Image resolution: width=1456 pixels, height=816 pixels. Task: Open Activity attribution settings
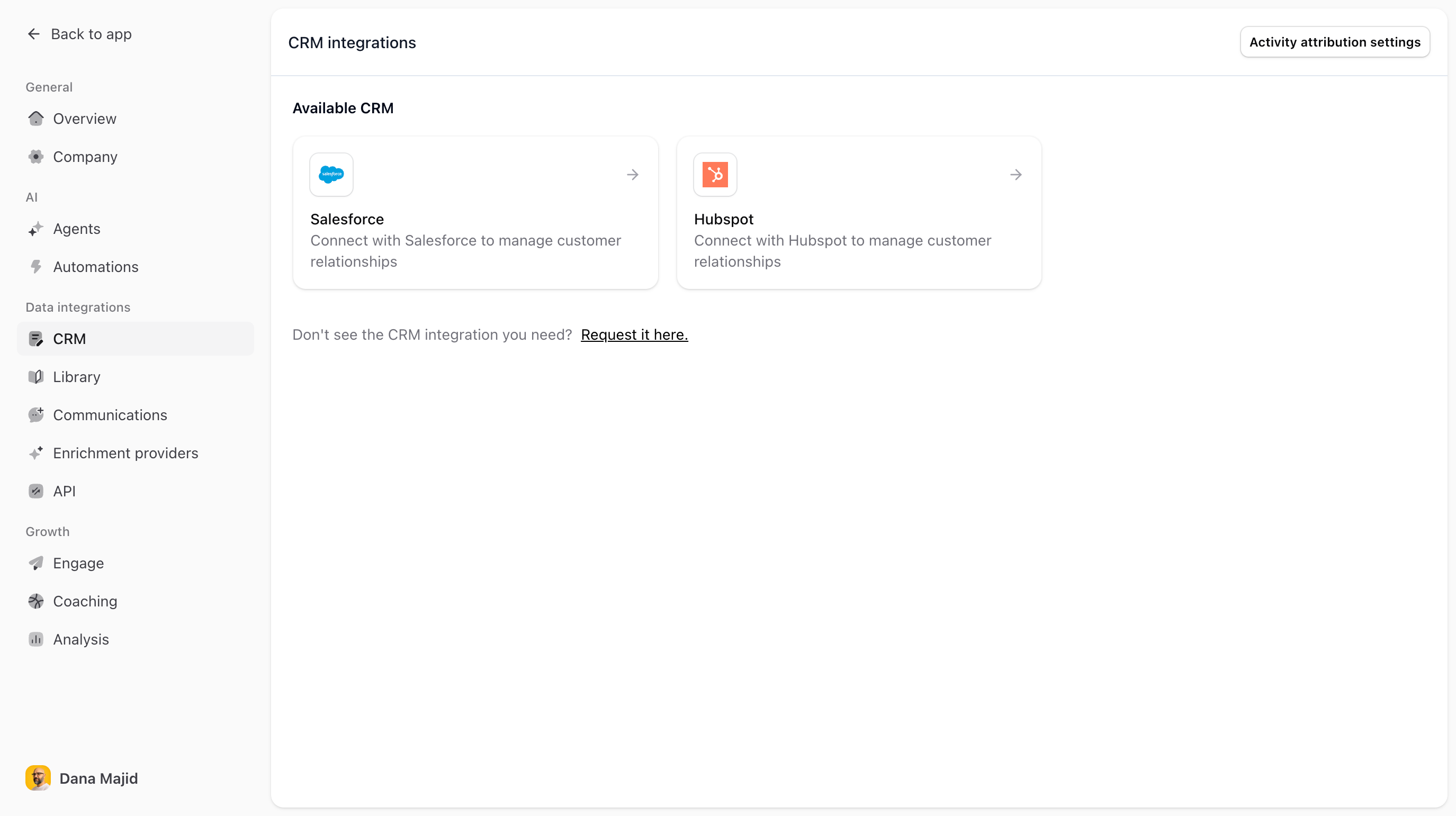click(x=1334, y=42)
